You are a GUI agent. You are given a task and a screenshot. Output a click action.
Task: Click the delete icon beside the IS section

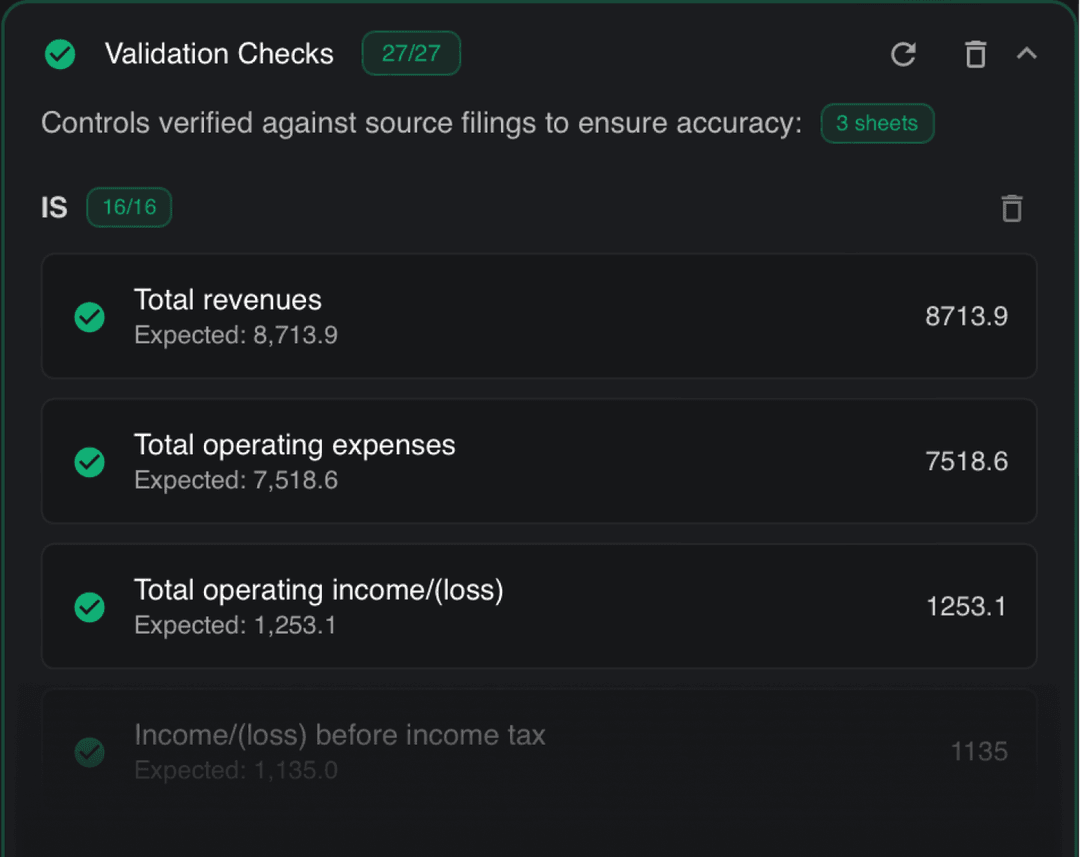tap(1011, 208)
